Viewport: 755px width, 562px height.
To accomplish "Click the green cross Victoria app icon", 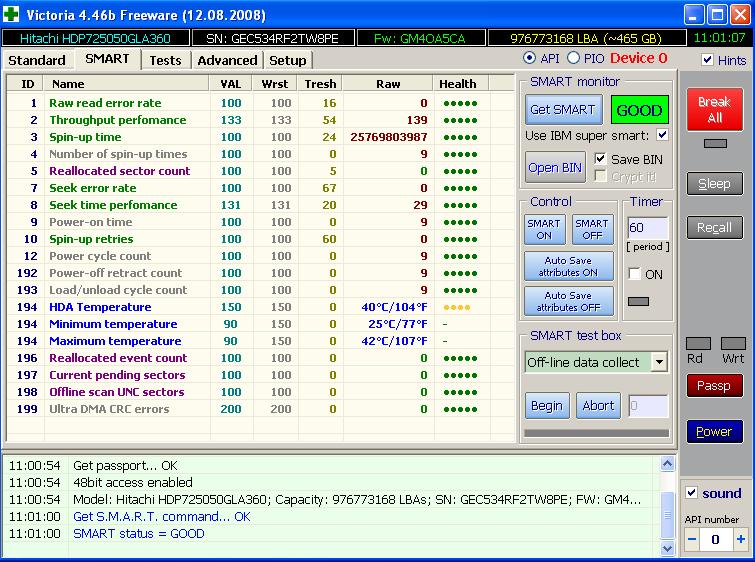I will pyautogui.click(x=11, y=14).
